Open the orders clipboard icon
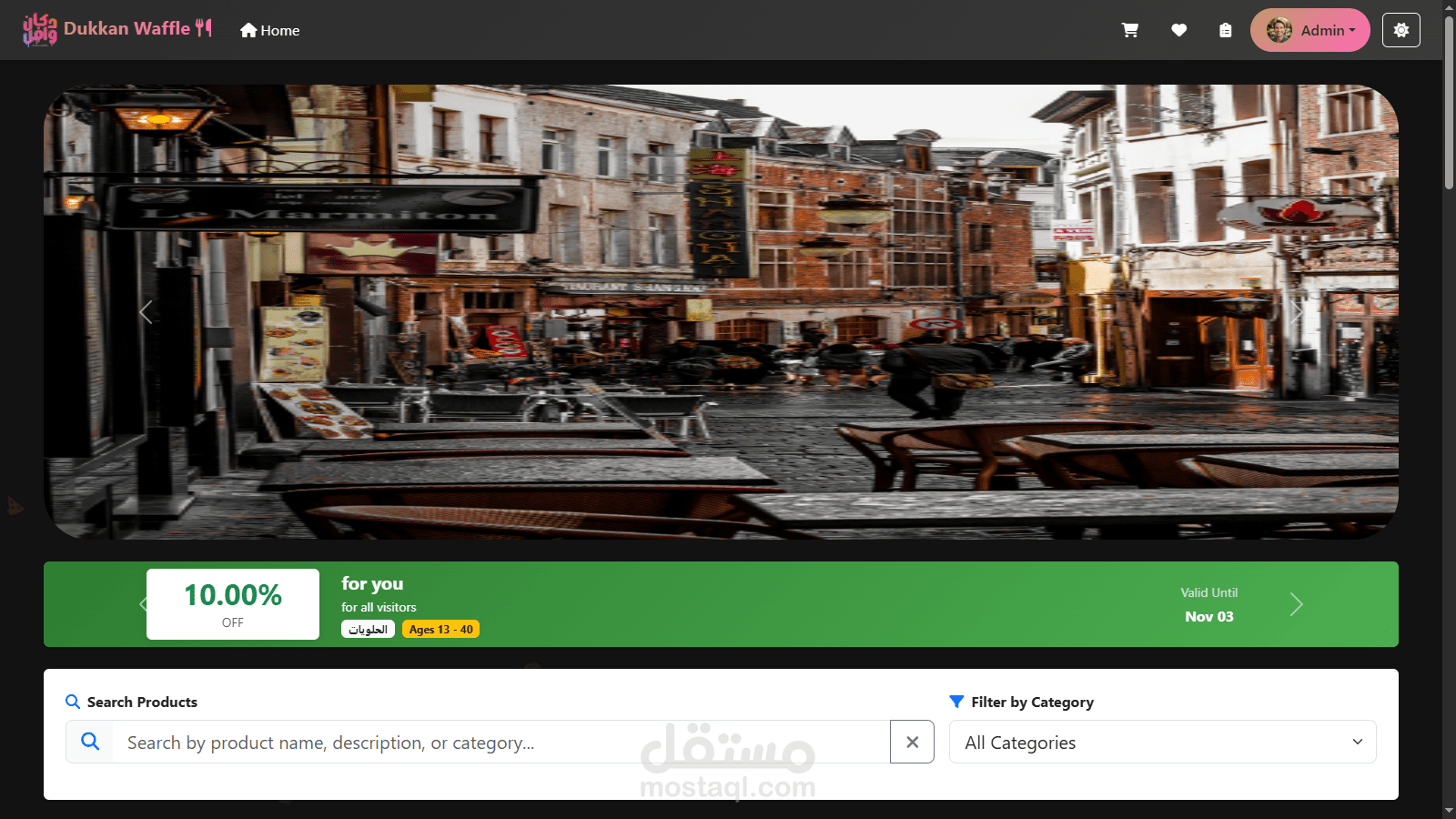The width and height of the screenshot is (1456, 819). (x=1226, y=30)
